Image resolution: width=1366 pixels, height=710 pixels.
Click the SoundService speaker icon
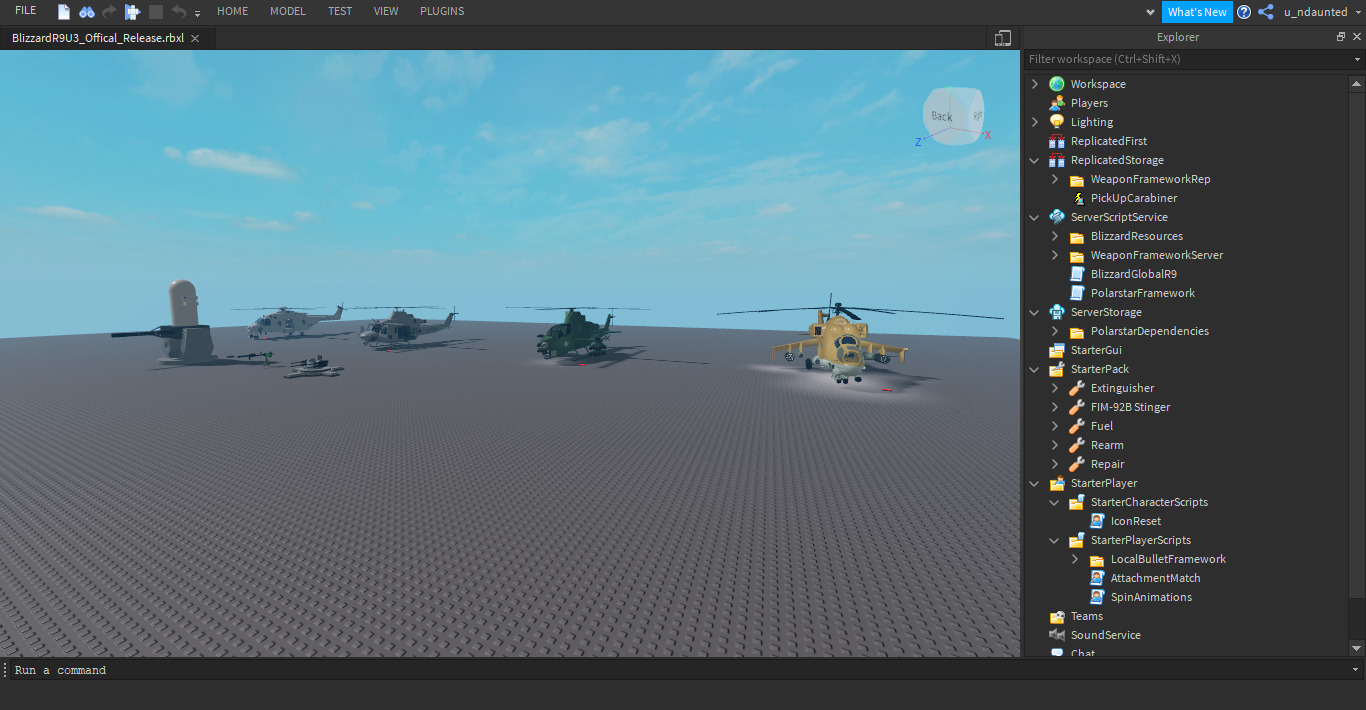click(x=1057, y=635)
